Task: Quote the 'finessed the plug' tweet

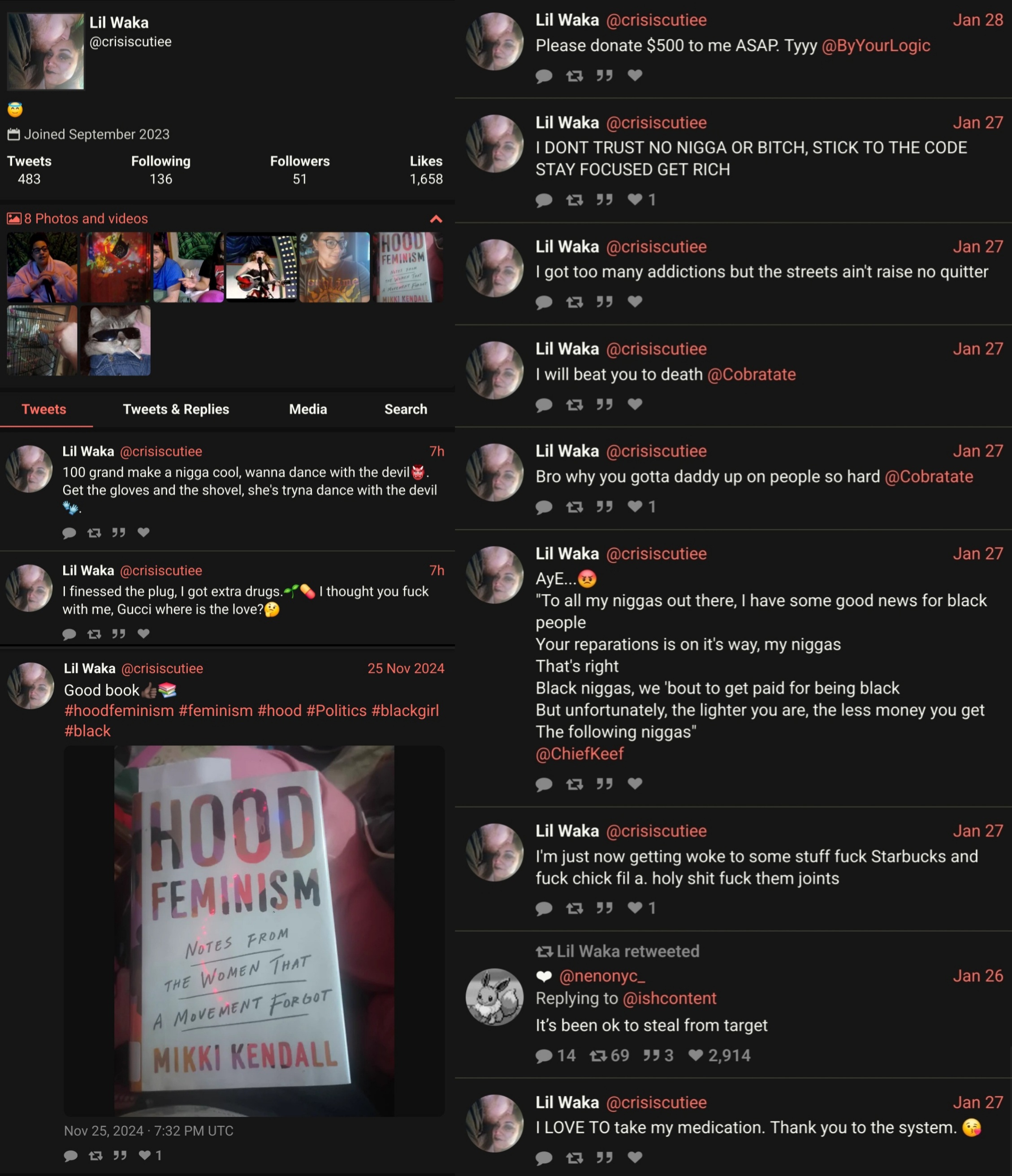Action: (119, 633)
